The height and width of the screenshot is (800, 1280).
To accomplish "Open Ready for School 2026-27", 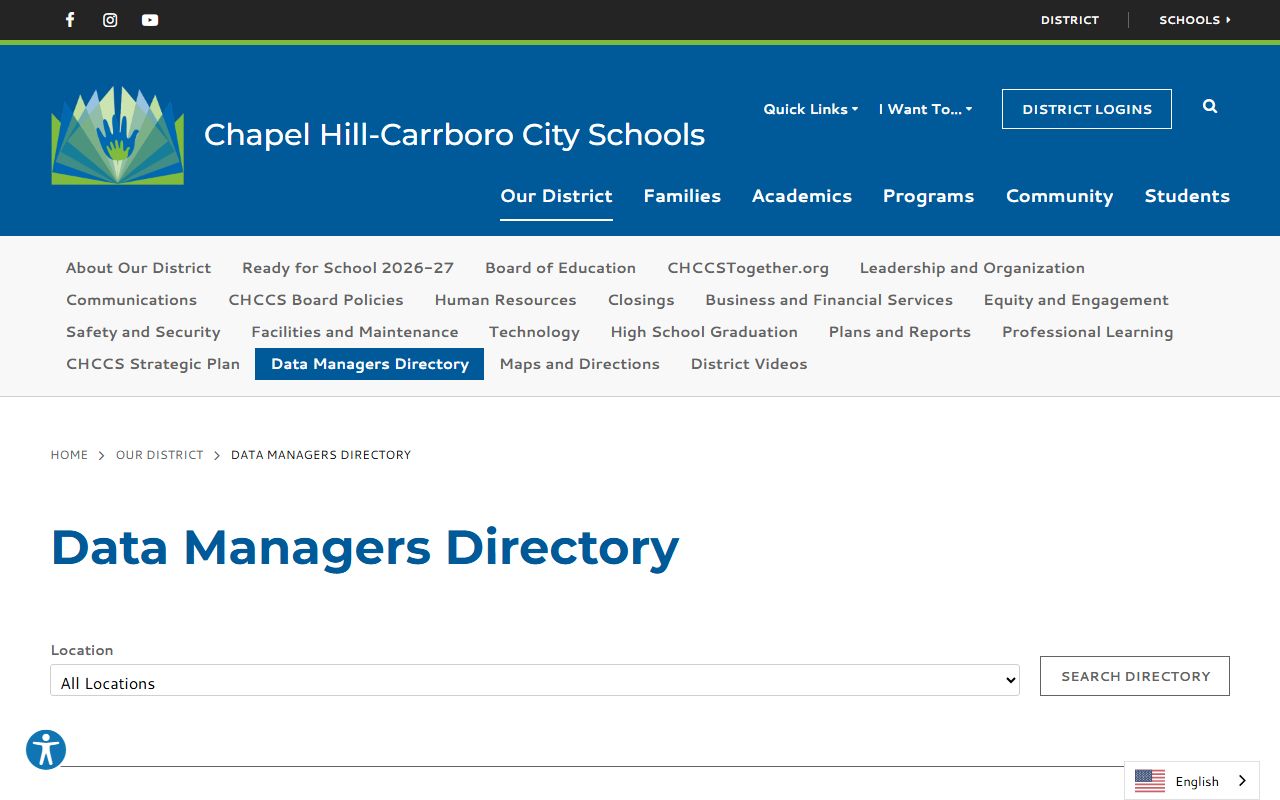I will tap(348, 268).
